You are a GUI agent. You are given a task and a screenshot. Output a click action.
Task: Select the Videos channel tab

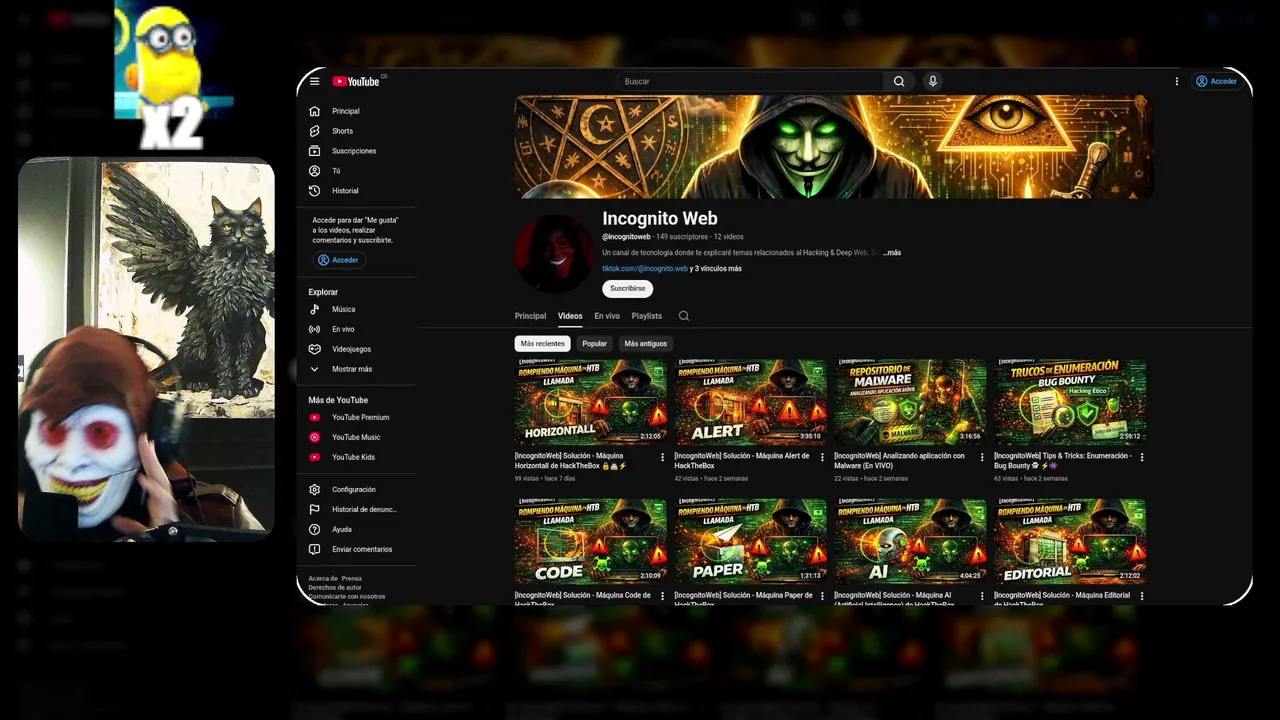coord(570,316)
